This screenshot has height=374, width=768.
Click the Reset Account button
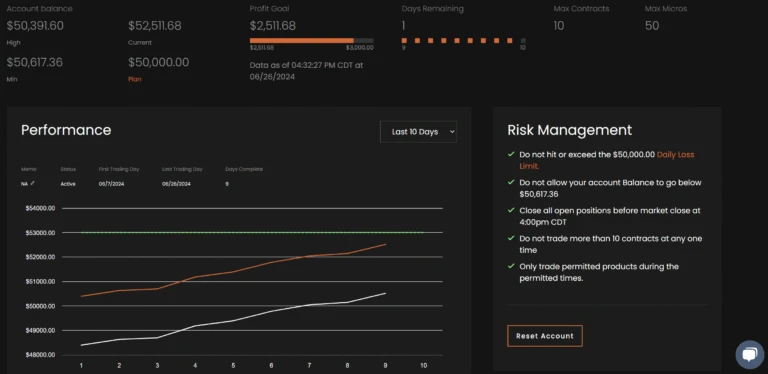[x=545, y=336]
